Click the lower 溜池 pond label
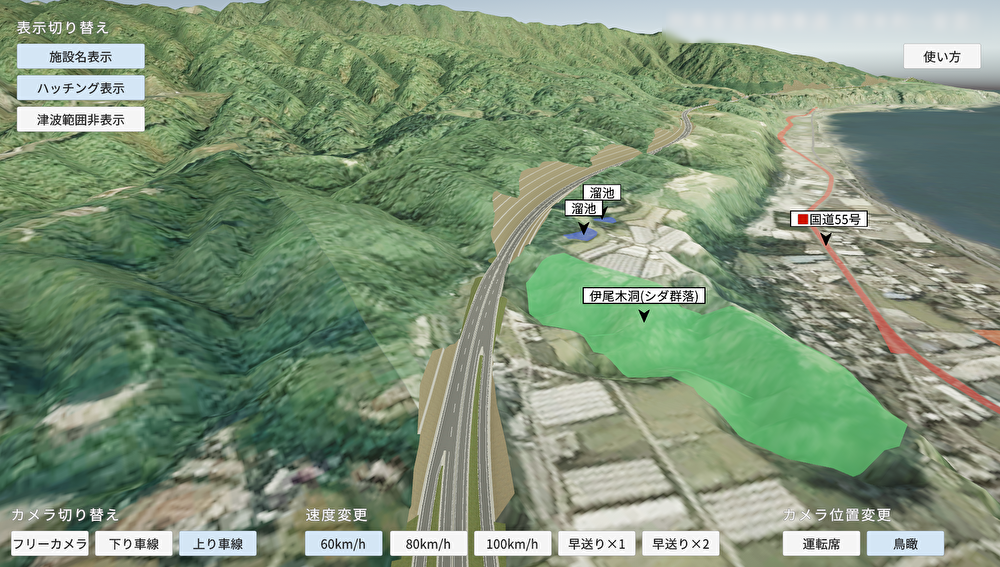Screen dimensions: 1000x567 click(x=584, y=209)
